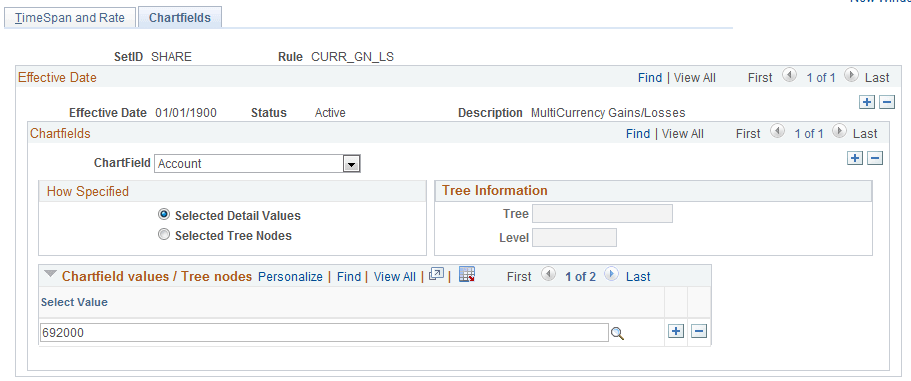The image size is (911, 381).
Task: Delete the current Chartfields row
Action: [x=875, y=158]
